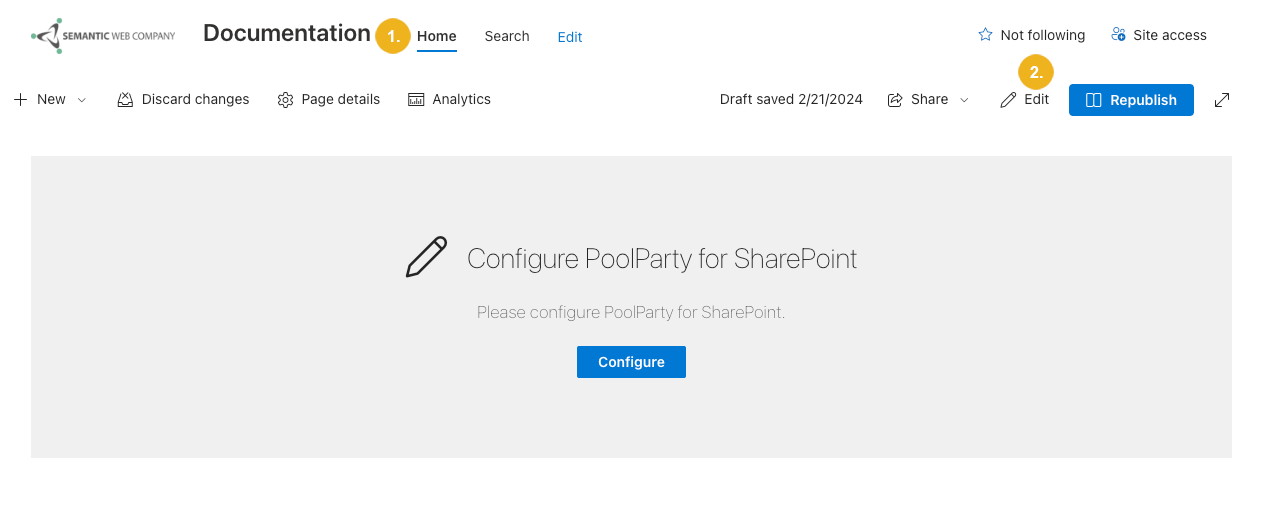
Task: Open the Search navigation tab
Action: pyautogui.click(x=507, y=36)
